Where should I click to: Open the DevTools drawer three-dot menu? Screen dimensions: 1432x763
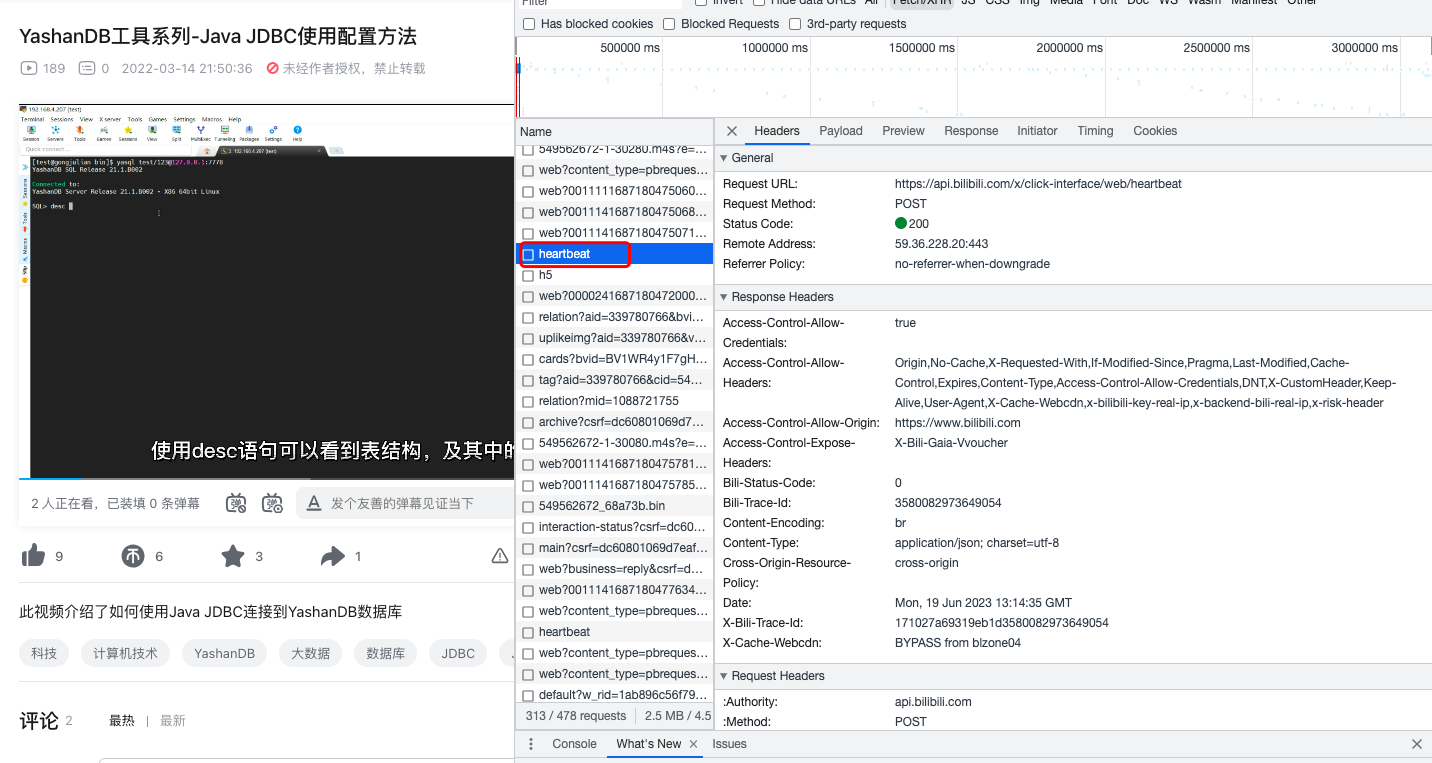(x=531, y=744)
